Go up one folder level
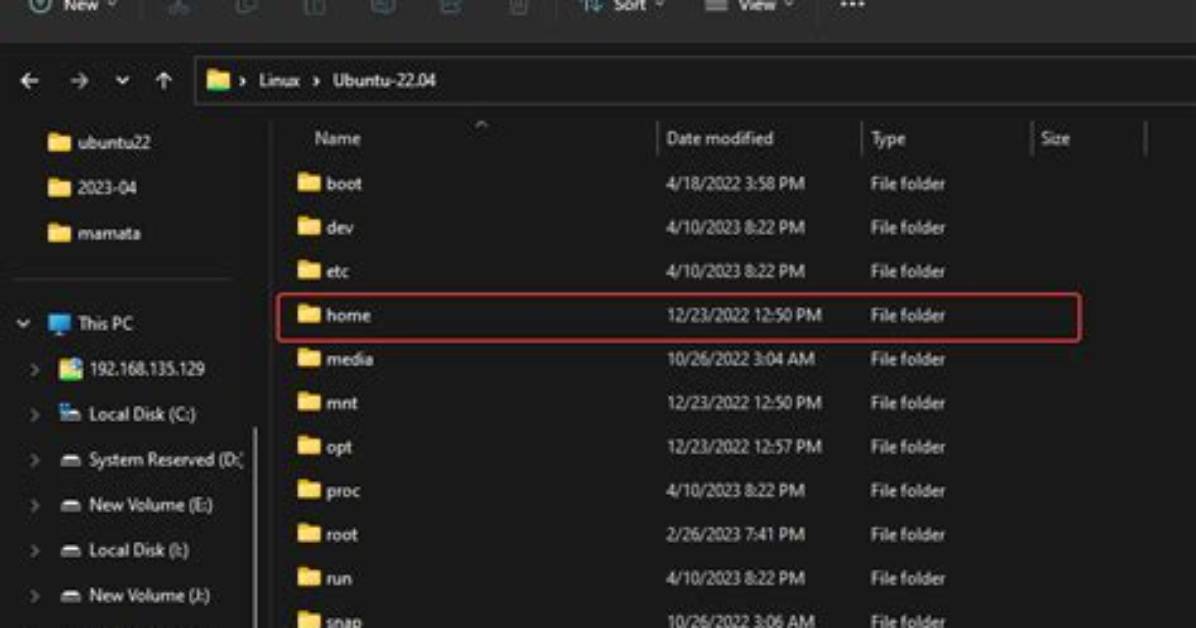Viewport: 1196px width, 628px height. (x=163, y=81)
